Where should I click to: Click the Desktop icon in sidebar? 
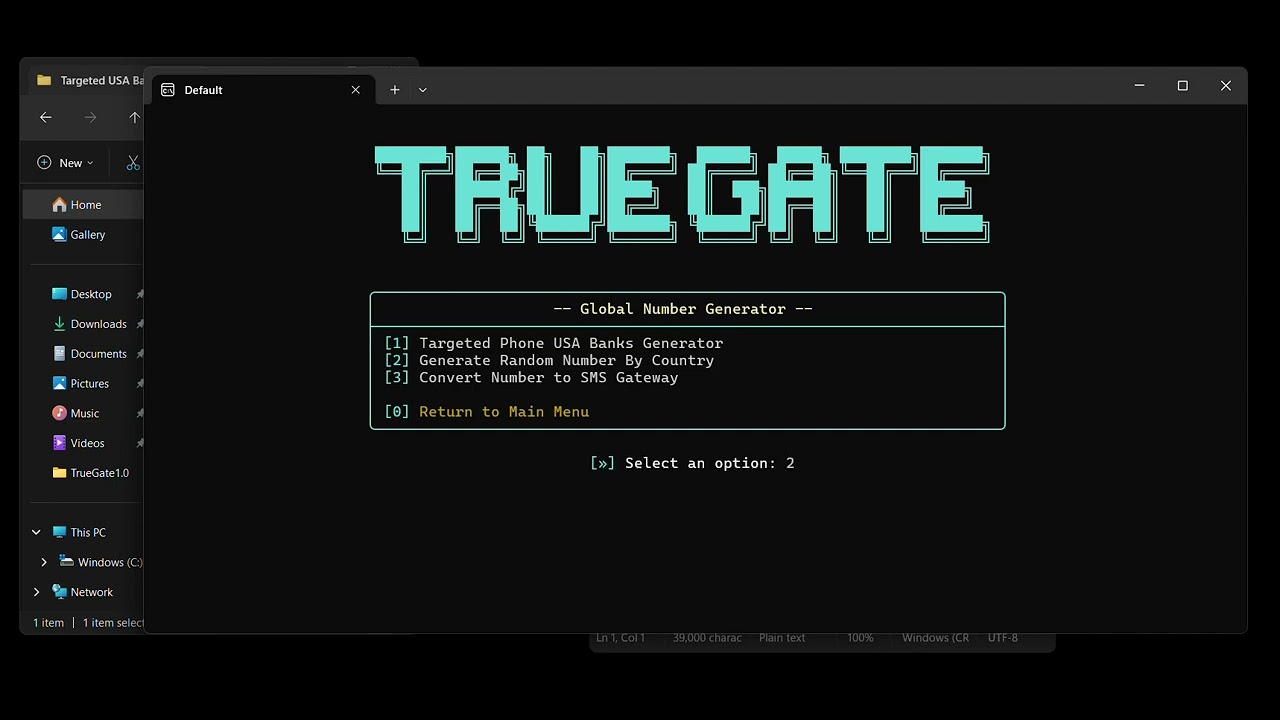pos(59,294)
